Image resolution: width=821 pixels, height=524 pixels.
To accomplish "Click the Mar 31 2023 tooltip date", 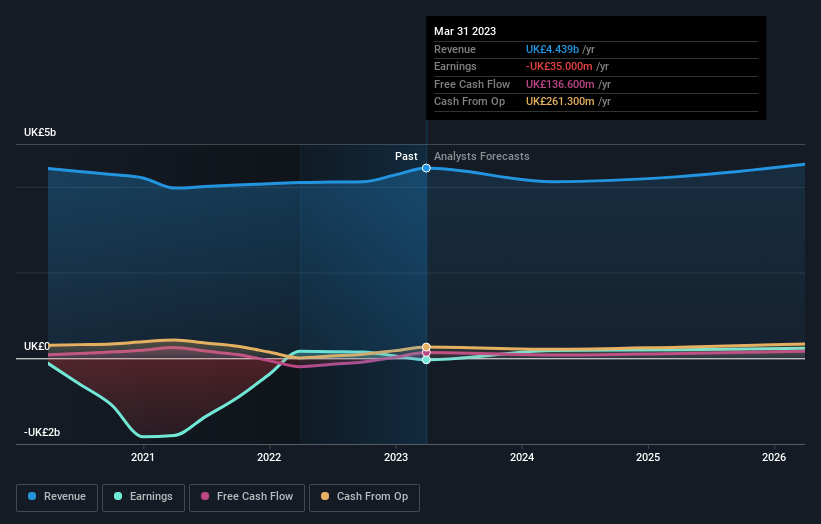I will pyautogui.click(x=465, y=31).
